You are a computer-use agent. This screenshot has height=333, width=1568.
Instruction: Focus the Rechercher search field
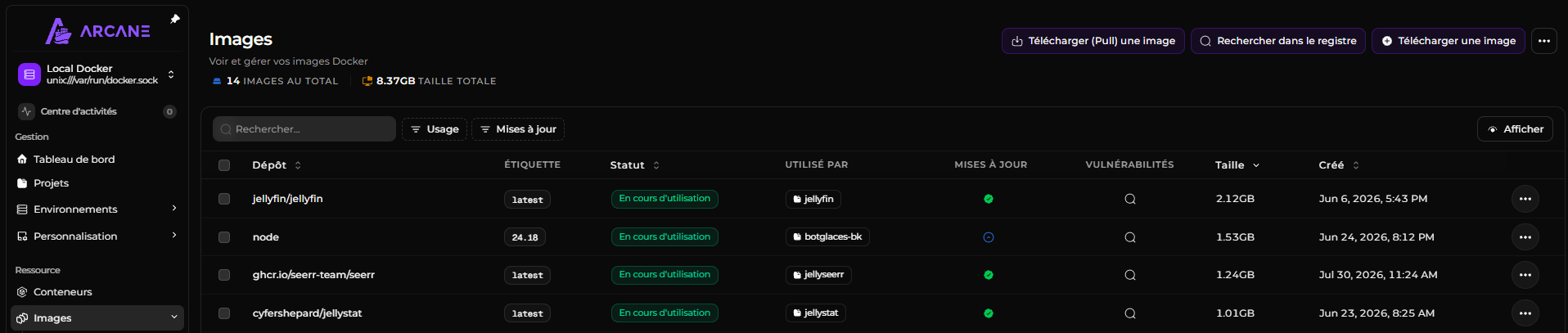pyautogui.click(x=304, y=129)
